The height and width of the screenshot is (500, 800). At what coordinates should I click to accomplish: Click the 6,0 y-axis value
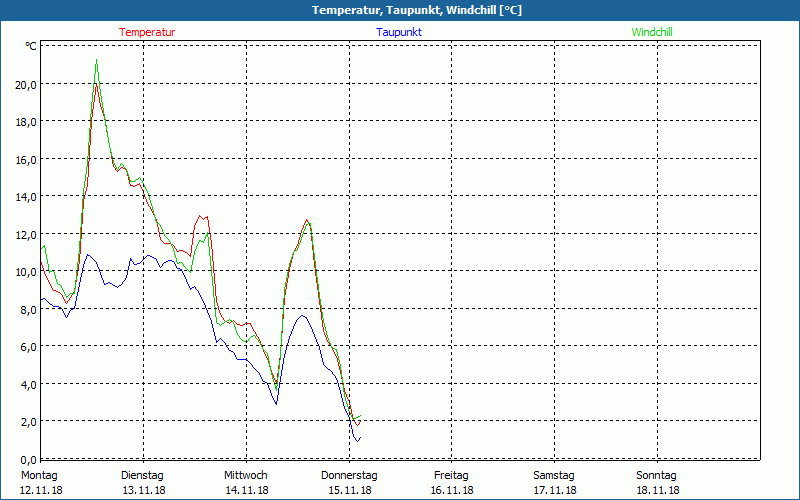28,346
